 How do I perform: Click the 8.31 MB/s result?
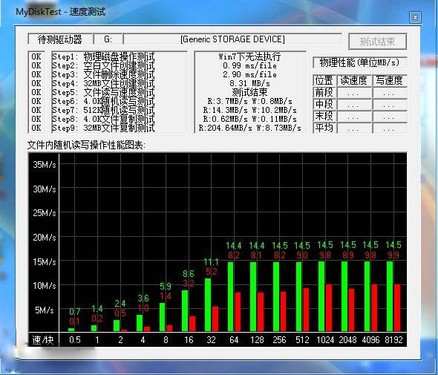tap(250, 83)
